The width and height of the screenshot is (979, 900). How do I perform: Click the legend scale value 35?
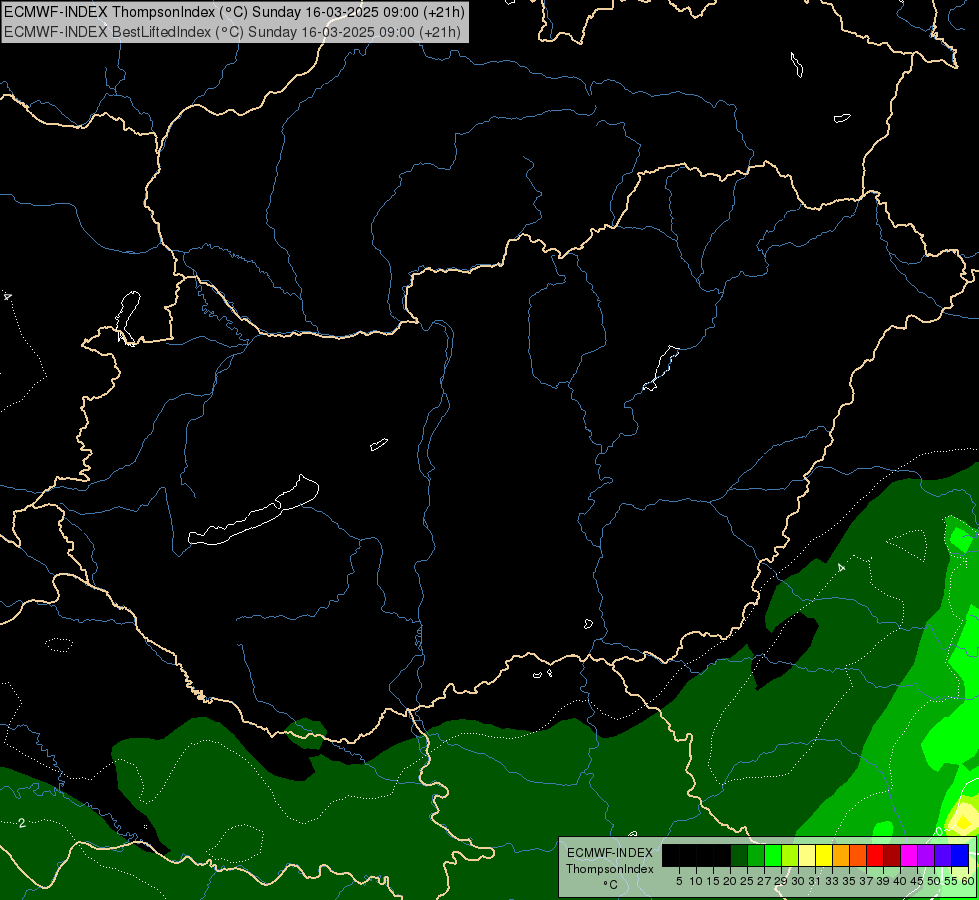[849, 881]
